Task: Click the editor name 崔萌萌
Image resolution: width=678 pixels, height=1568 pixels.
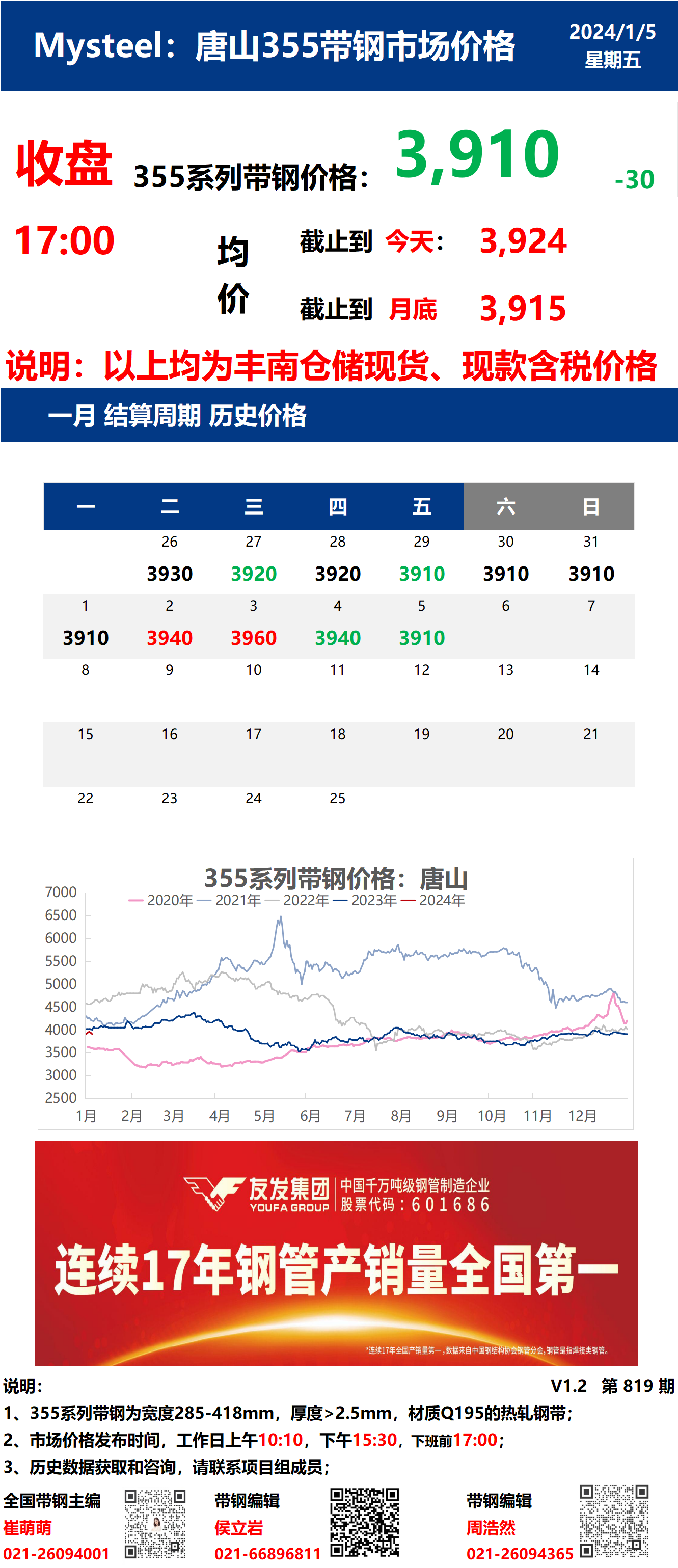Action: [x=28, y=1528]
